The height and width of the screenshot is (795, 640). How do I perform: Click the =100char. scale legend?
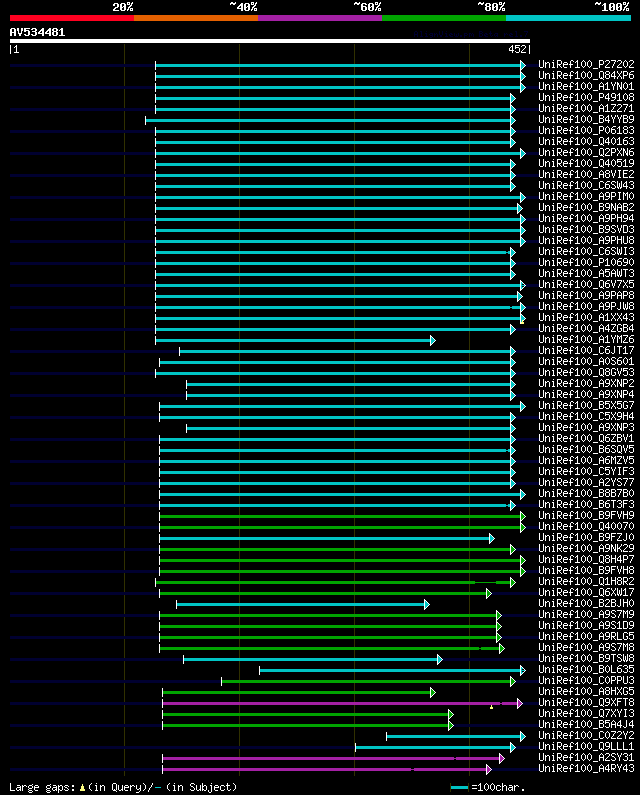coord(488,787)
